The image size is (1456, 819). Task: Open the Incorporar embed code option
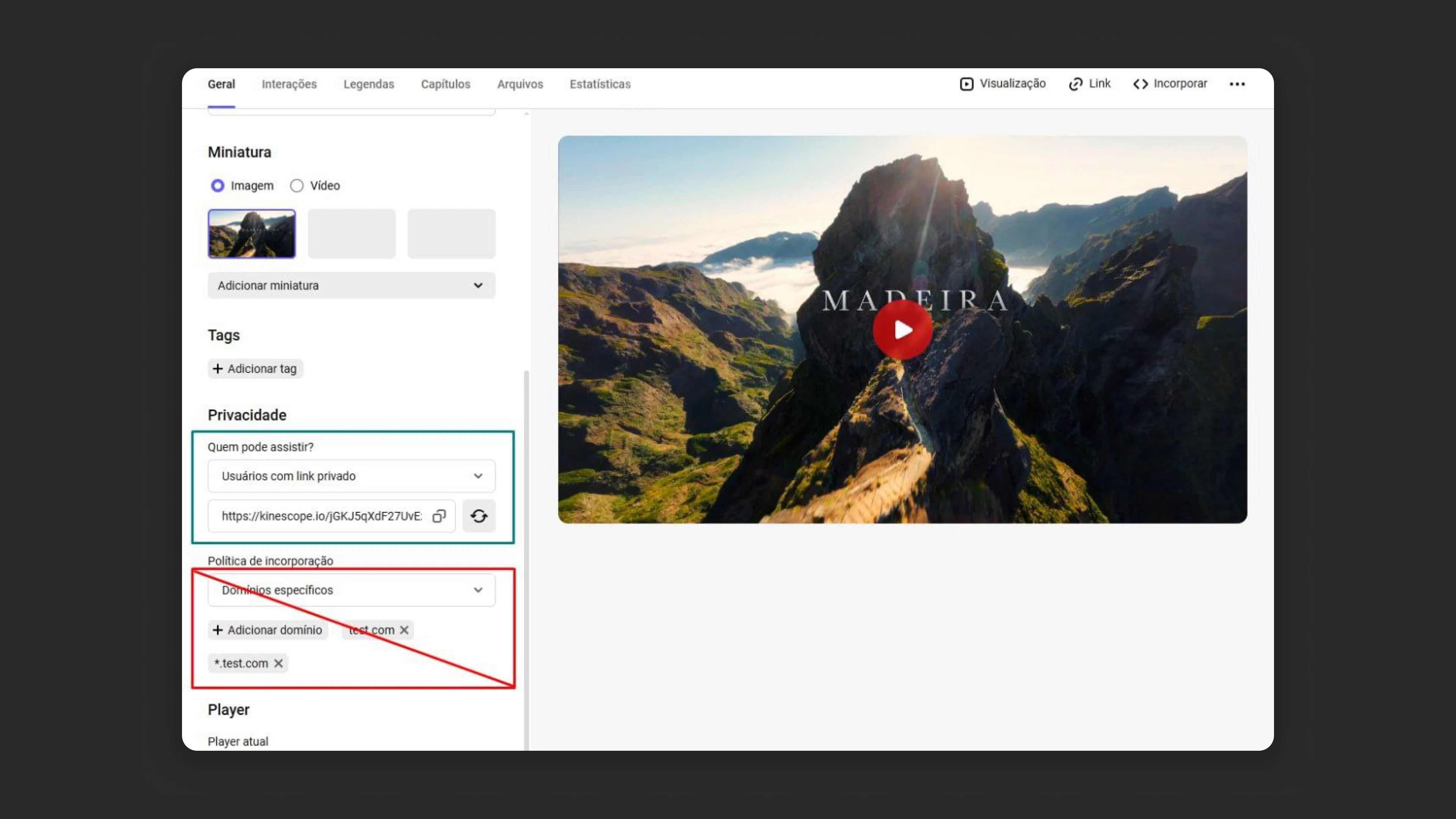click(x=1170, y=84)
